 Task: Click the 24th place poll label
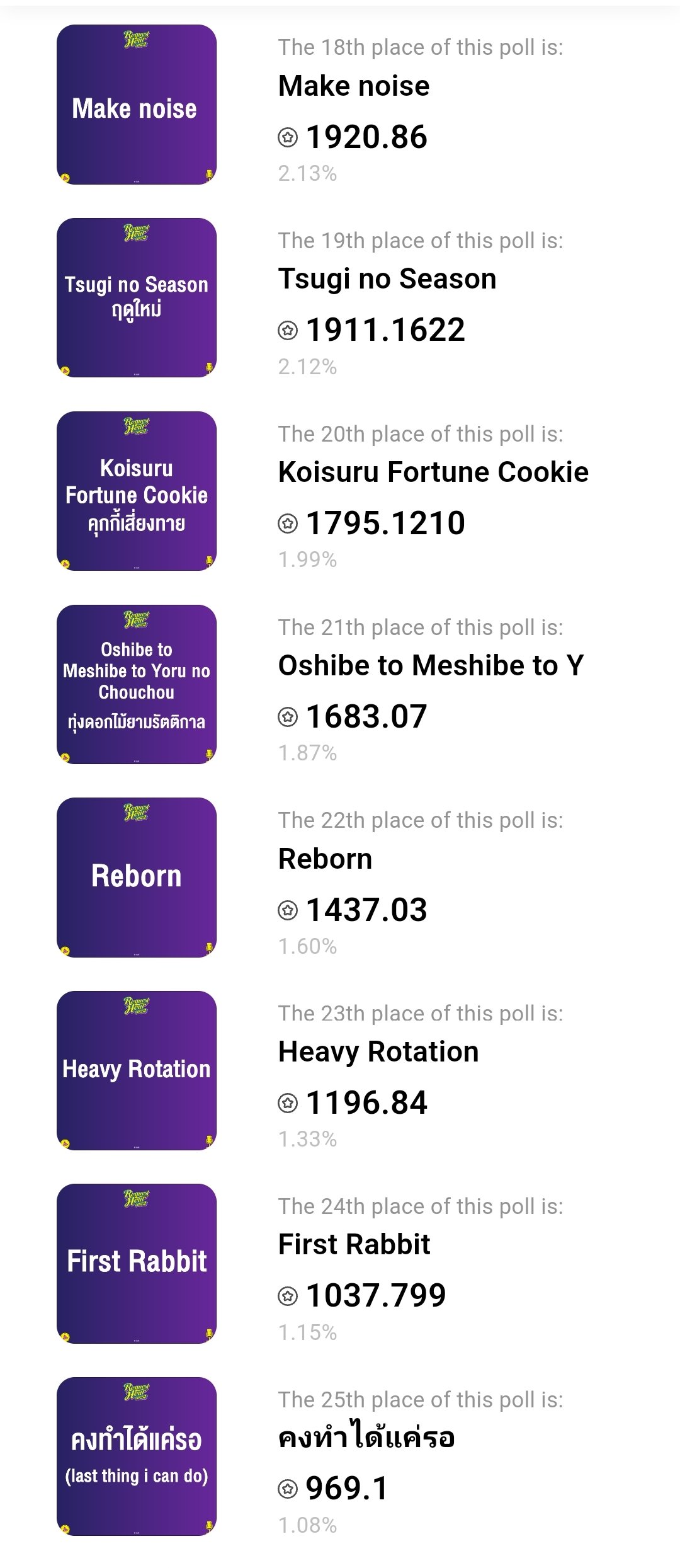click(x=421, y=1206)
